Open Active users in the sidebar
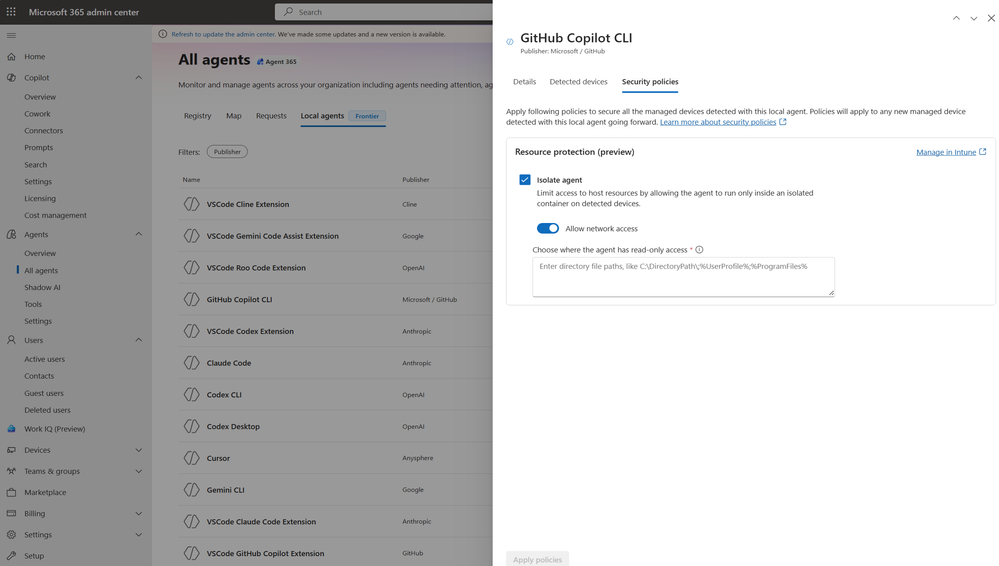 click(45, 359)
